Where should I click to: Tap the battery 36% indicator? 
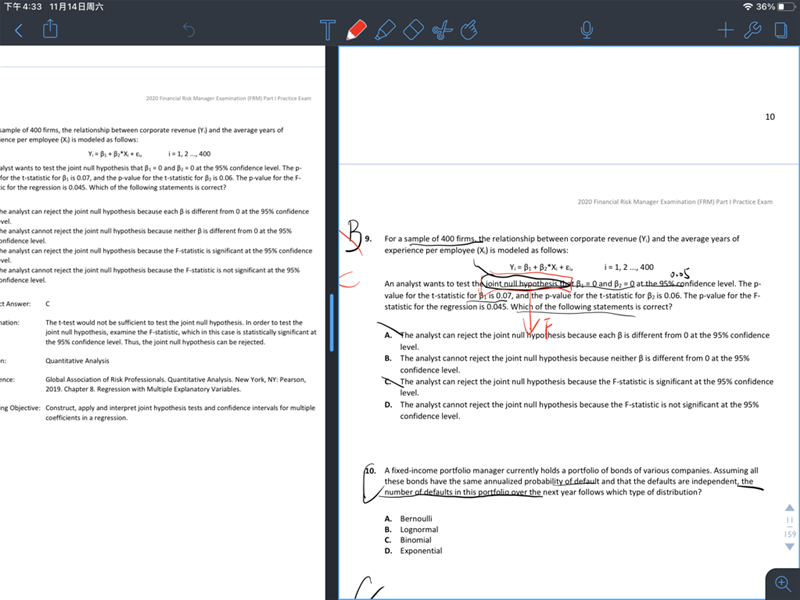[x=776, y=7]
